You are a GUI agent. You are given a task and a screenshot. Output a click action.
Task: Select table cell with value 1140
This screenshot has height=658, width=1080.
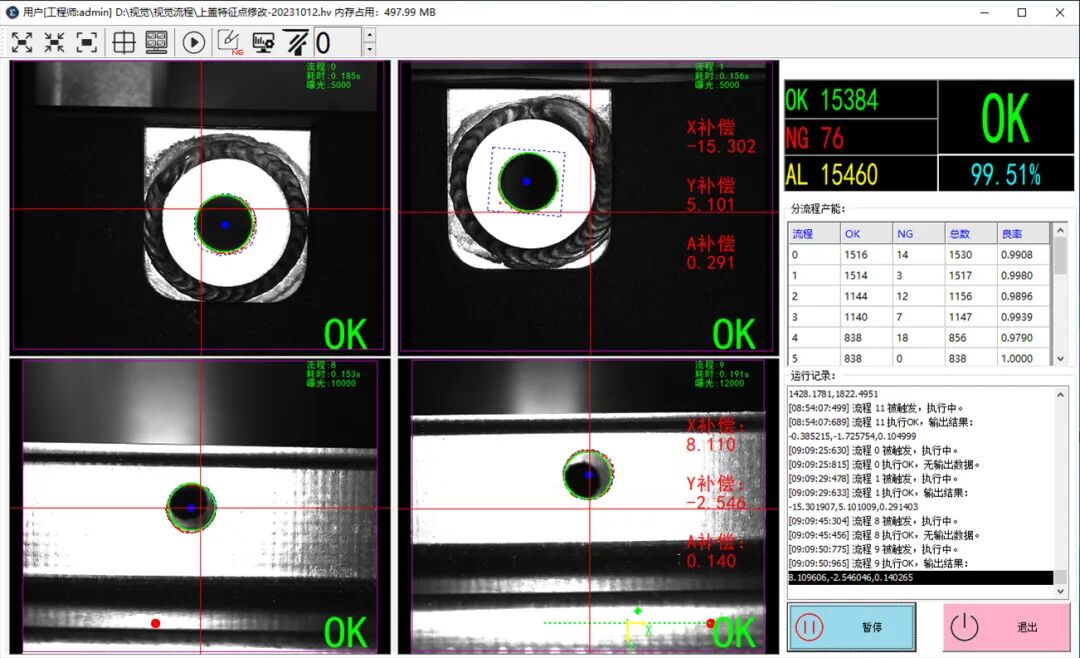click(x=866, y=316)
